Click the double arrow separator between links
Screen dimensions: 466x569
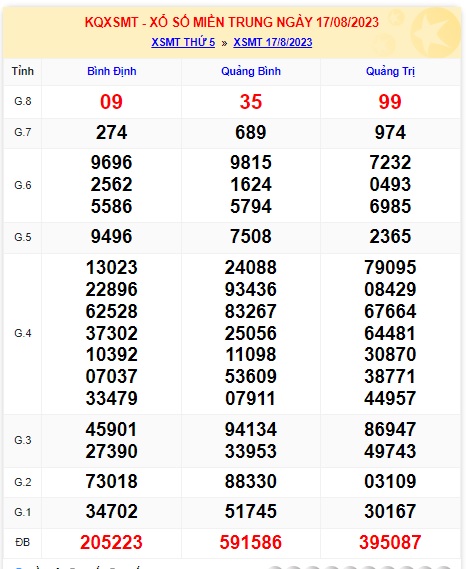click(x=224, y=43)
